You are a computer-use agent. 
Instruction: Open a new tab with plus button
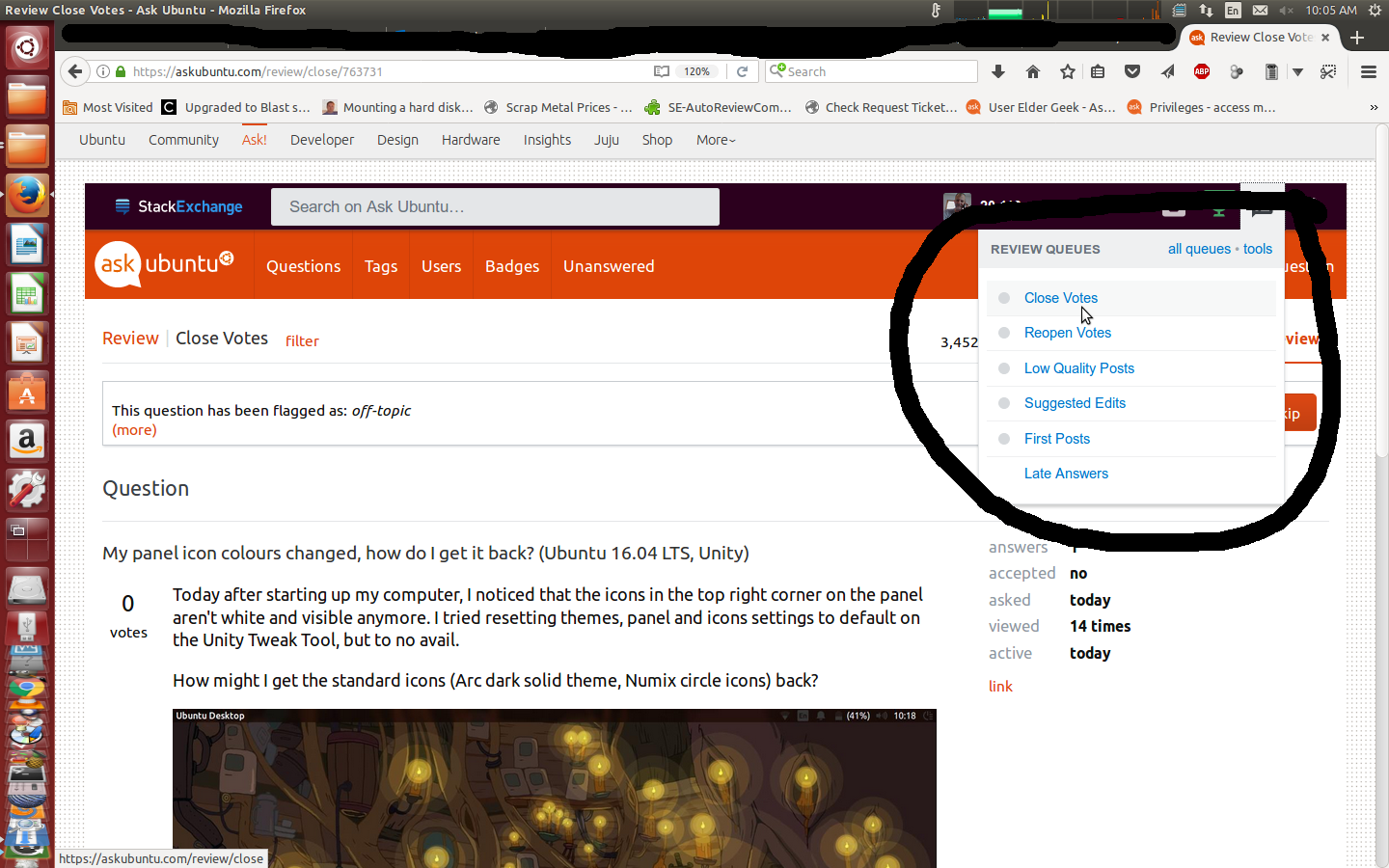click(1357, 38)
